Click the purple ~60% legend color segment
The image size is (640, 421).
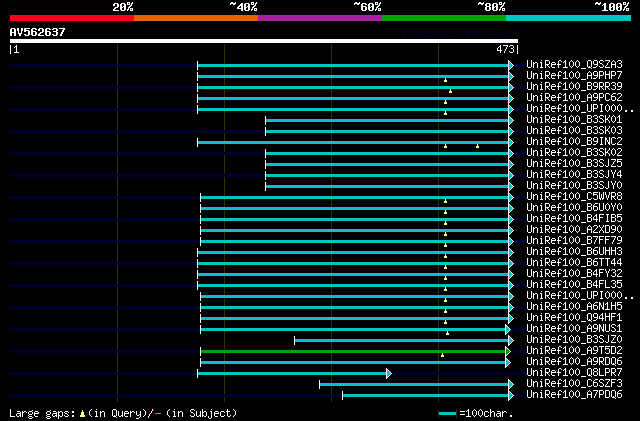point(320,18)
